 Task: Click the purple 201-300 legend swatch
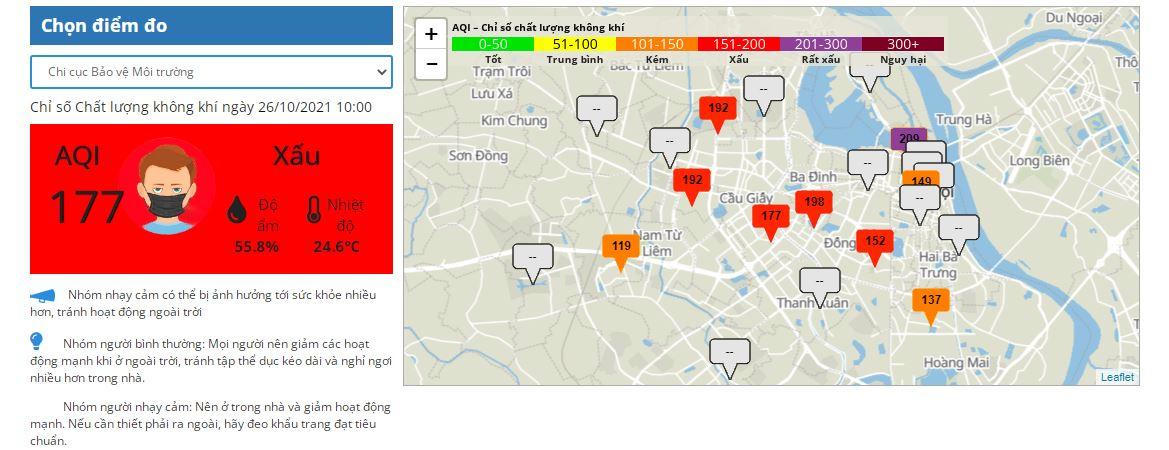pos(821,44)
